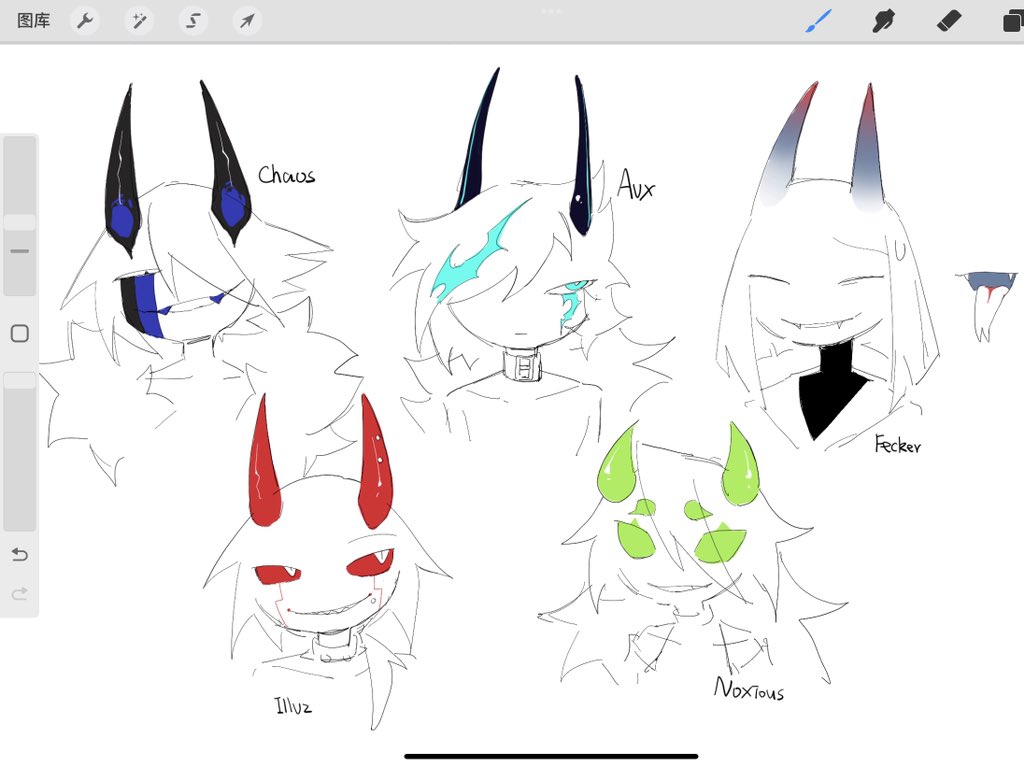This screenshot has width=1024, height=766.
Task: Tap the home indicator bar at bottom
Action: coord(511,755)
